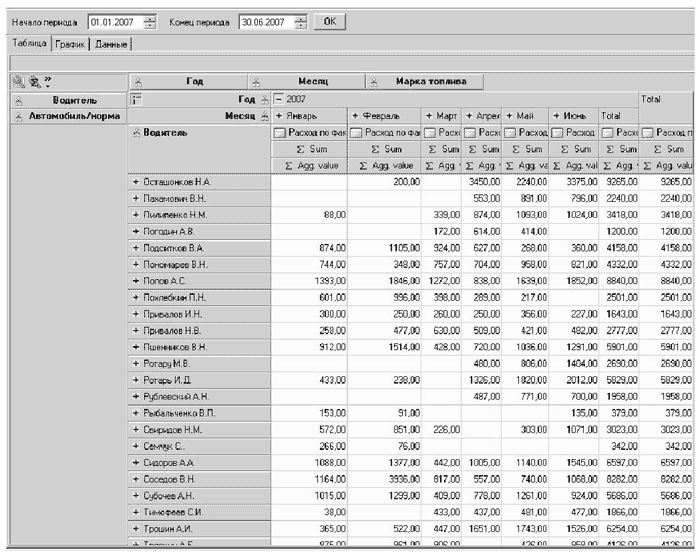Click hierarchy icon right of Месяц column header
Image resolution: width=700 pixels, height=554 pixels.
[265, 117]
